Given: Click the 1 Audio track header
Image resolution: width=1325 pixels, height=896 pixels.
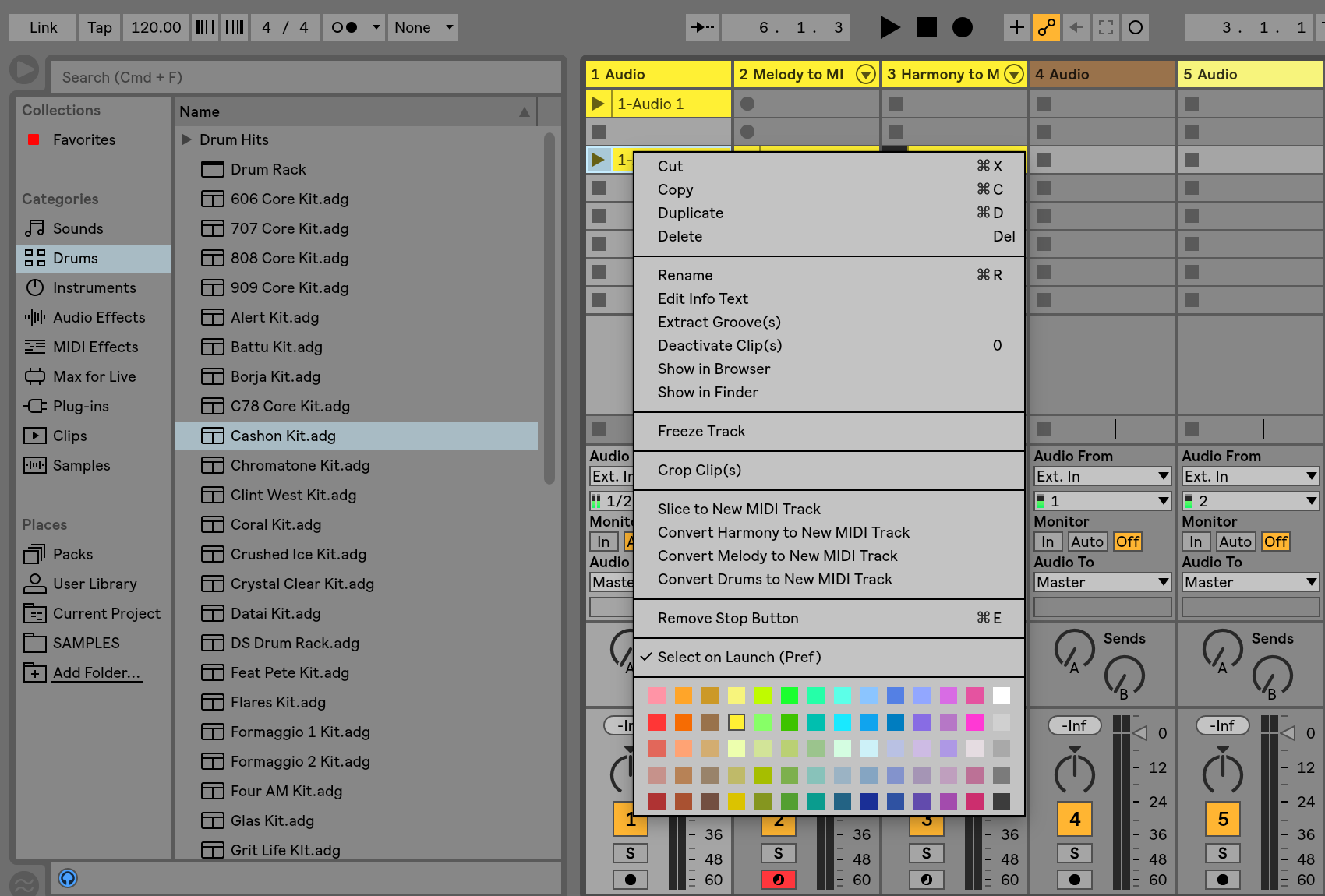Looking at the screenshot, I should coord(659,74).
